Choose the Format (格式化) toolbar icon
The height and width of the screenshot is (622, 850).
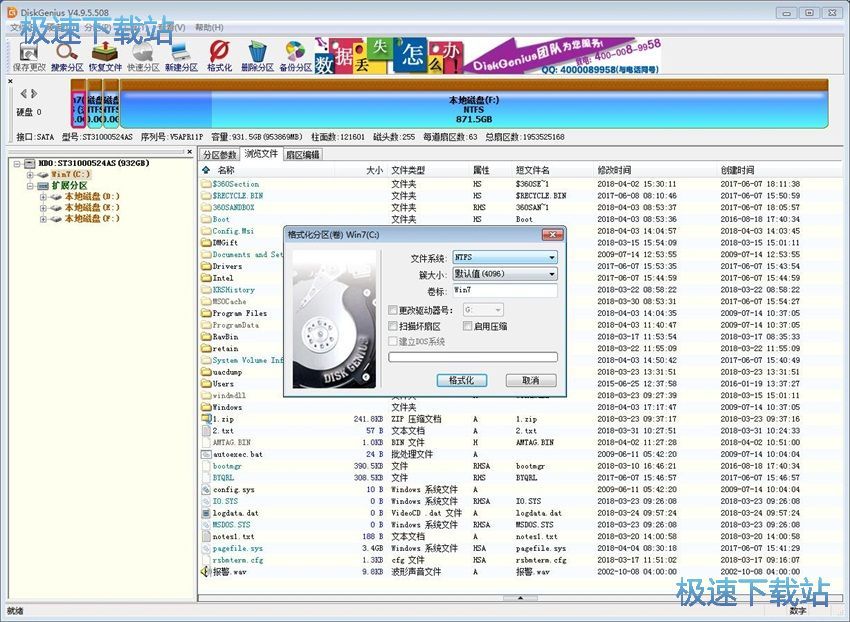tap(219, 57)
